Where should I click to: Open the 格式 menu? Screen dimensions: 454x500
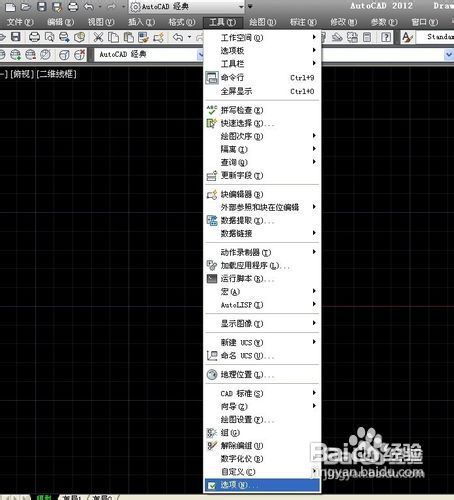click(x=182, y=22)
